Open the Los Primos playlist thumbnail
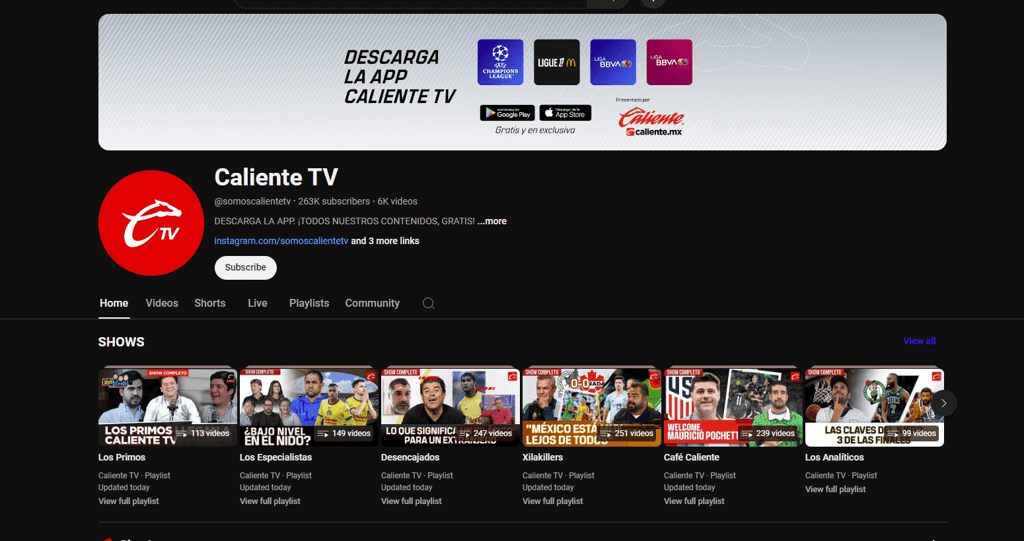Viewport: 1024px width, 541px height. [167, 406]
